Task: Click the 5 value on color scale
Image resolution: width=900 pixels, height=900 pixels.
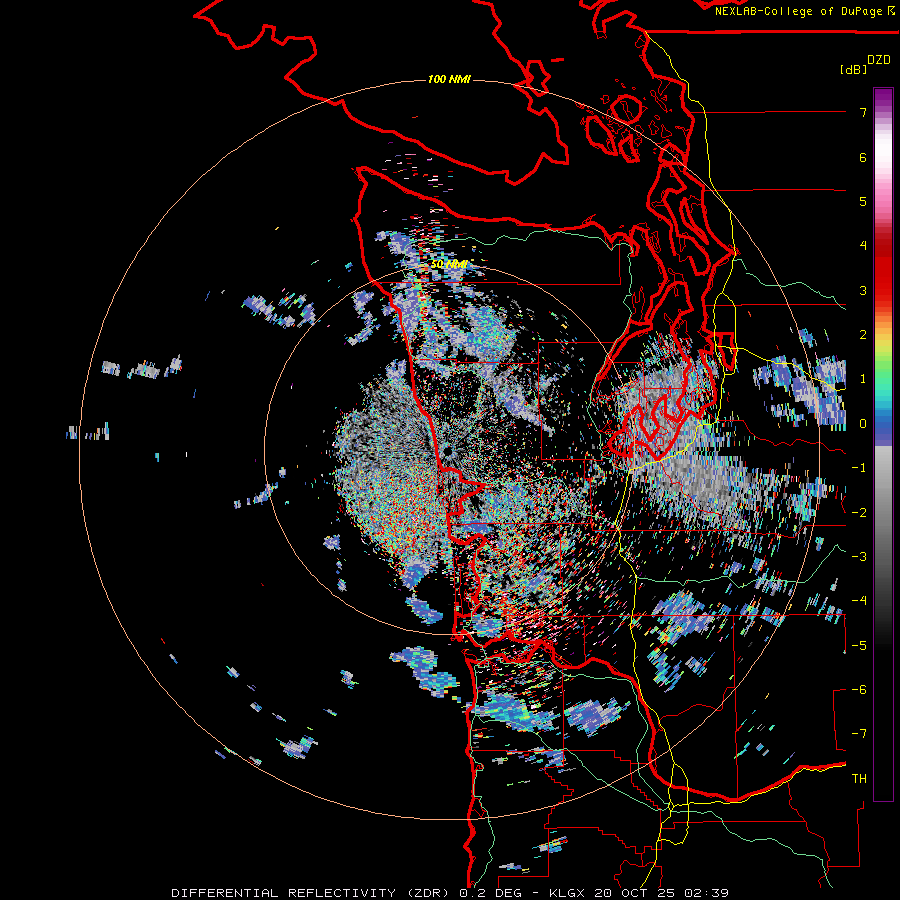Action: tap(863, 201)
